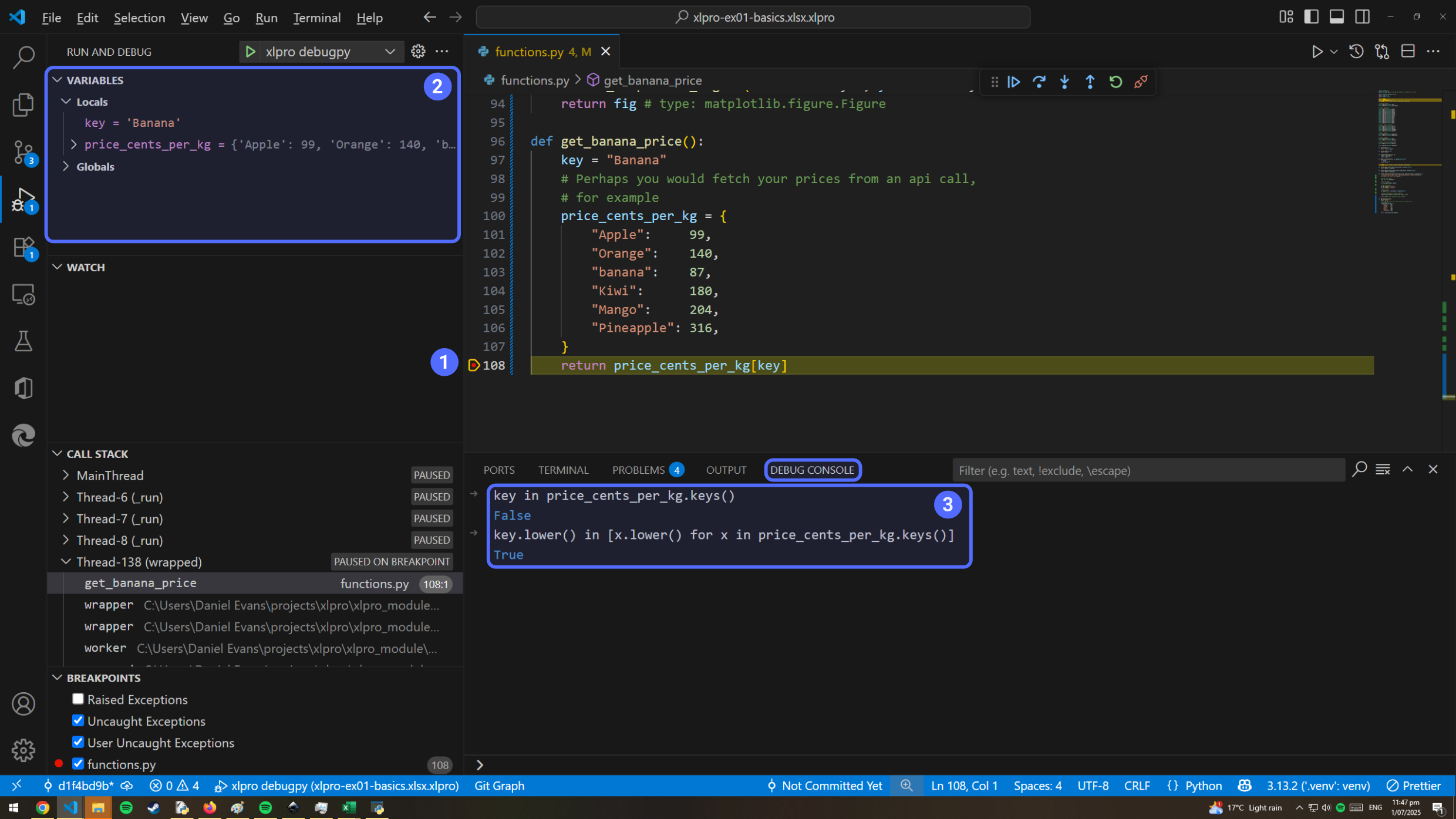Image resolution: width=1456 pixels, height=819 pixels.
Task: Clear the debug console output
Action: tap(1383, 470)
